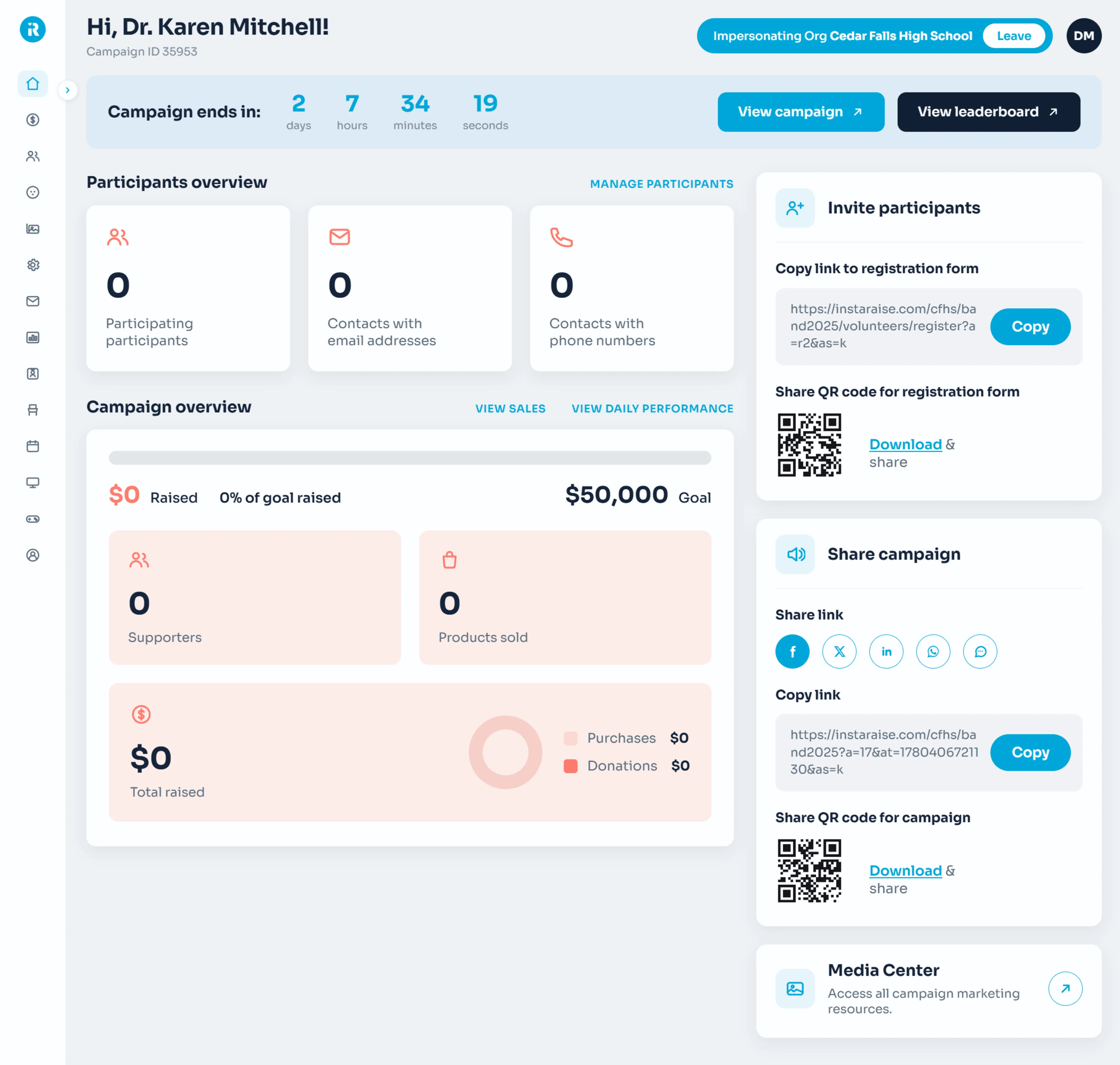Open Manage Participants link
The height and width of the screenshot is (1065, 1120).
point(661,184)
